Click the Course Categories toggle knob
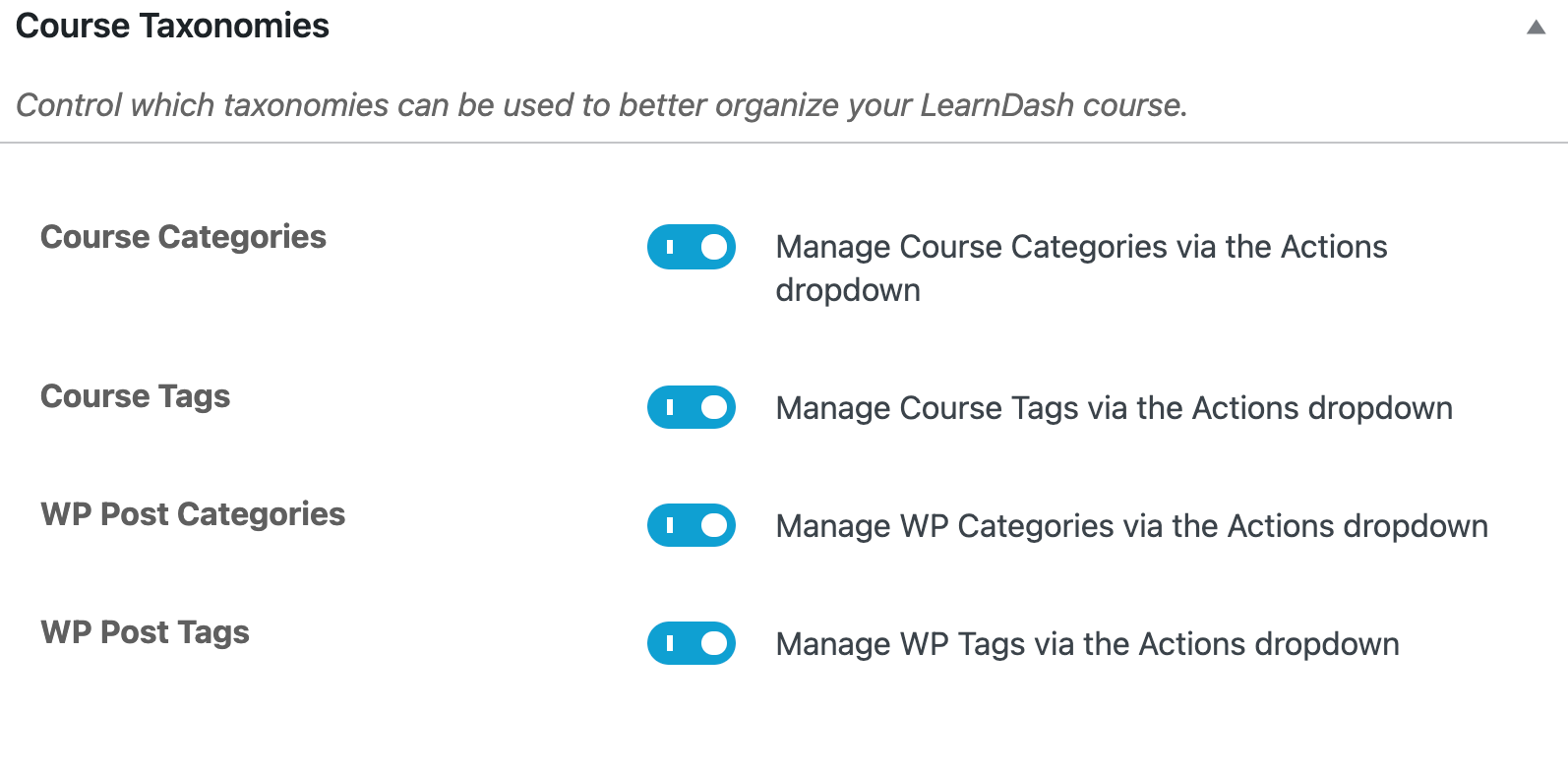This screenshot has height=771, width=1568. [x=710, y=247]
